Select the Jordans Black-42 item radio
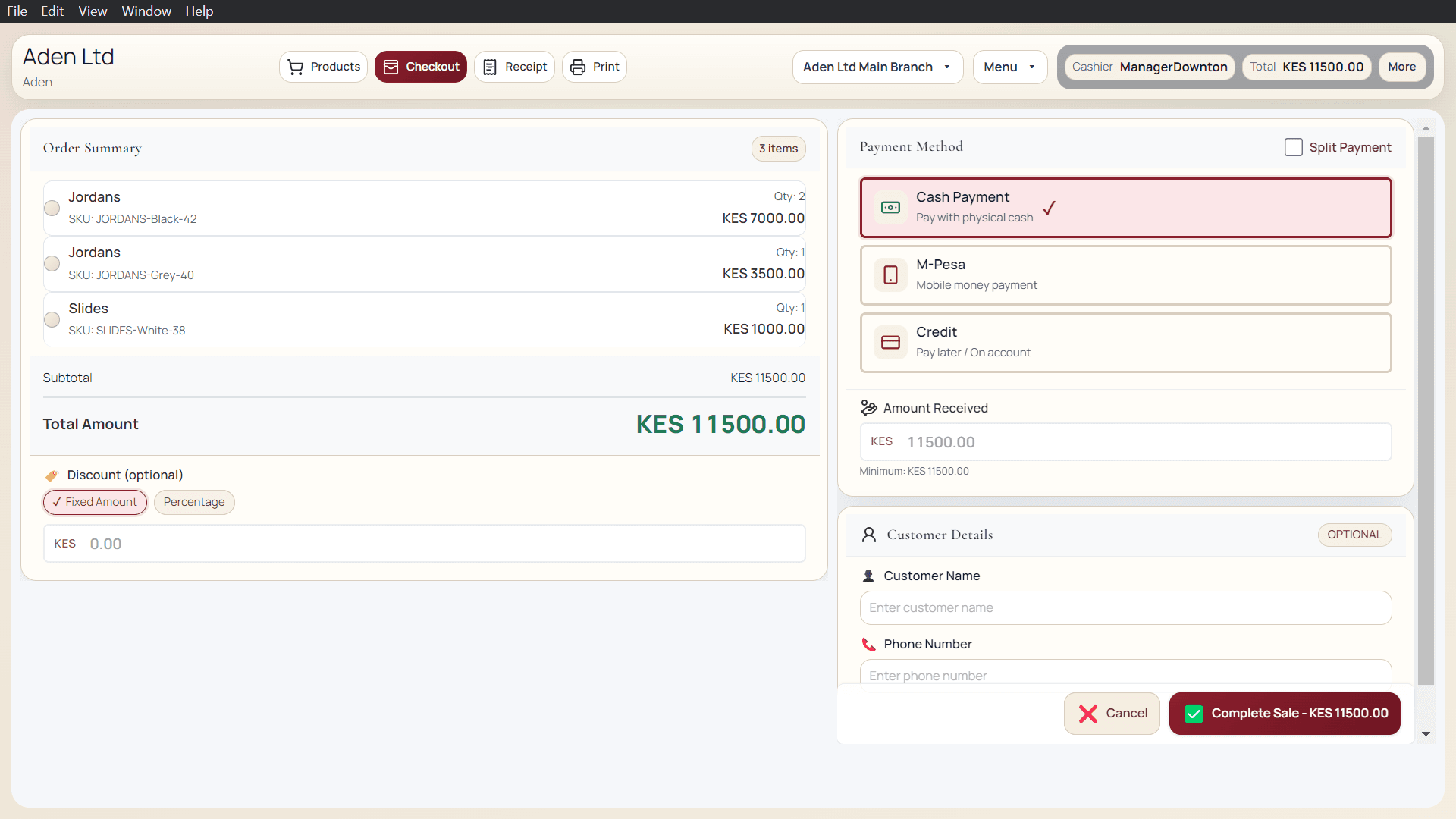Image resolution: width=1456 pixels, height=819 pixels. click(x=52, y=208)
